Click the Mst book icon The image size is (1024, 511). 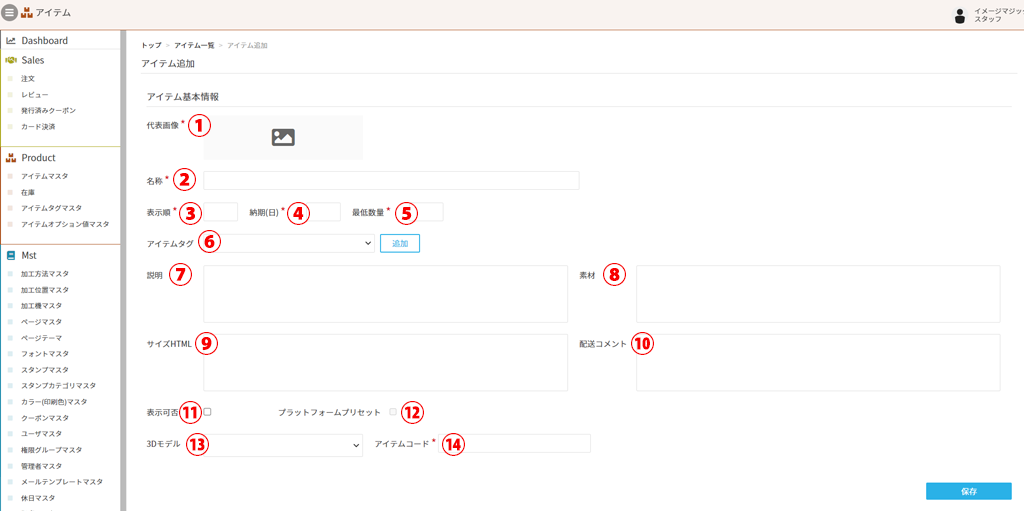pyautogui.click(x=11, y=255)
